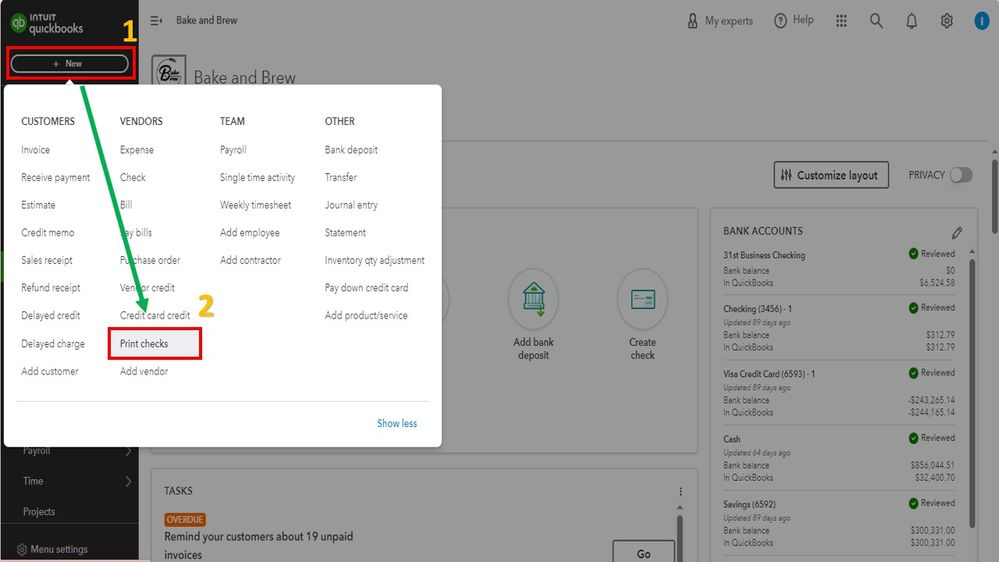The height and width of the screenshot is (562, 999).
Task: Click the Customize layout button
Action: tap(831, 175)
